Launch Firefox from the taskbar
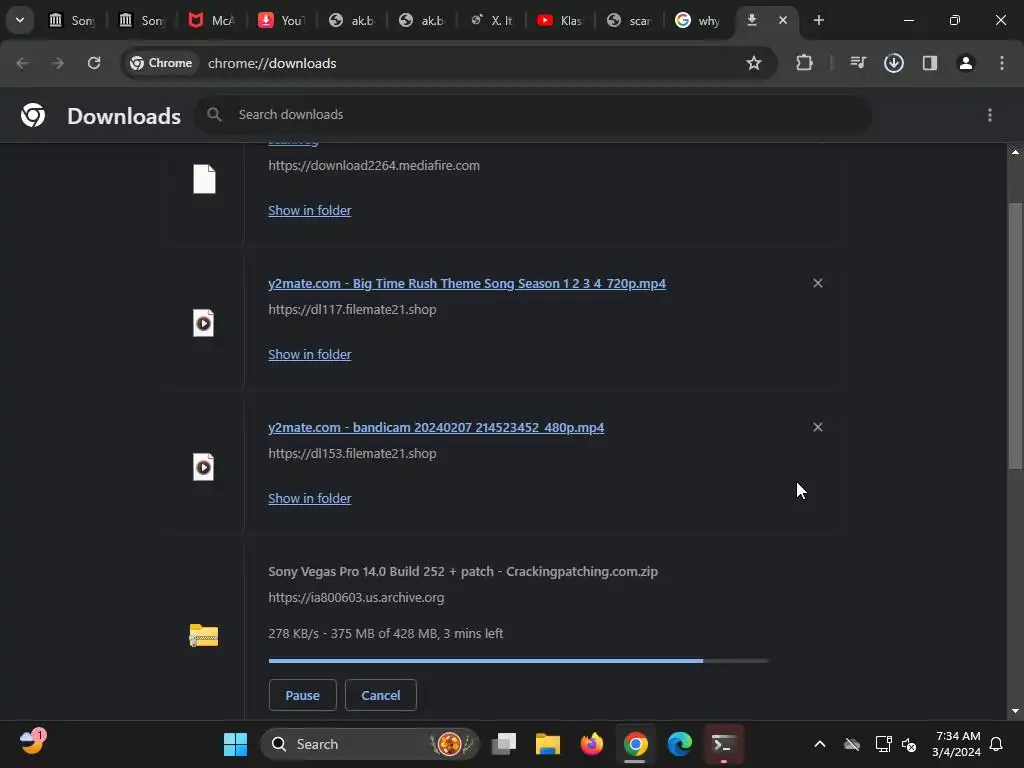This screenshot has height=768, width=1024. tap(592, 744)
